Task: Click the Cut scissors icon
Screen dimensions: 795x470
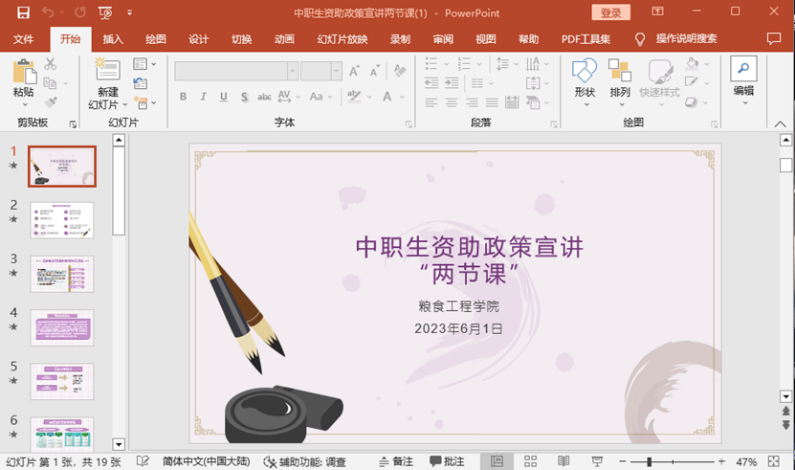Action: point(50,64)
